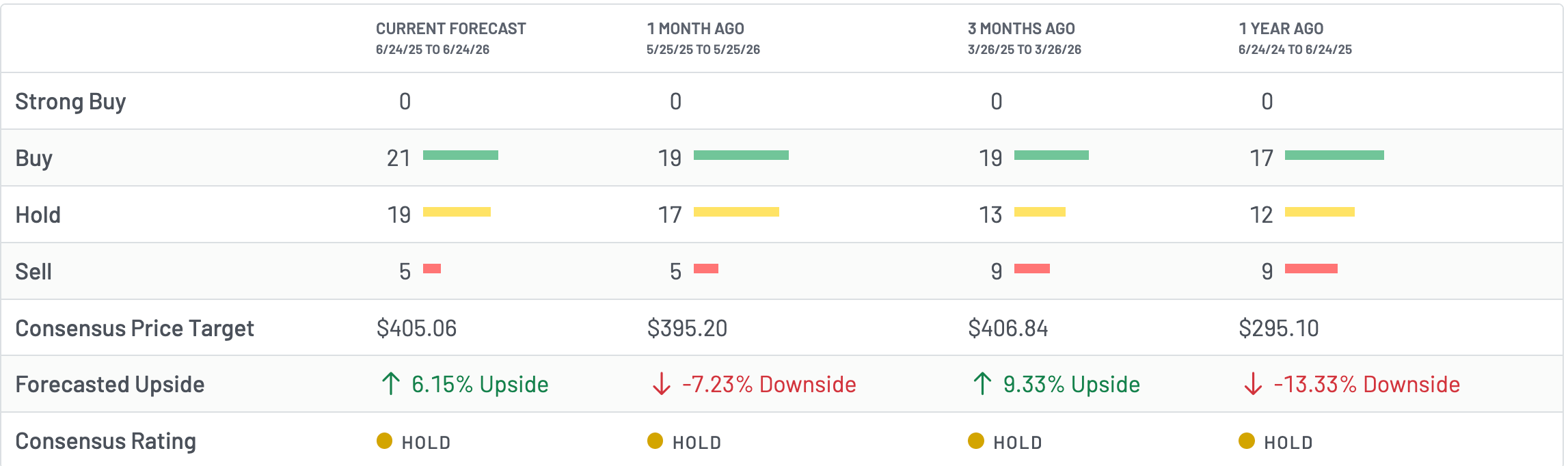1568x466 pixels.
Task: Click the Strong Buy count 0 under 1 Year Ago
Action: [1267, 101]
